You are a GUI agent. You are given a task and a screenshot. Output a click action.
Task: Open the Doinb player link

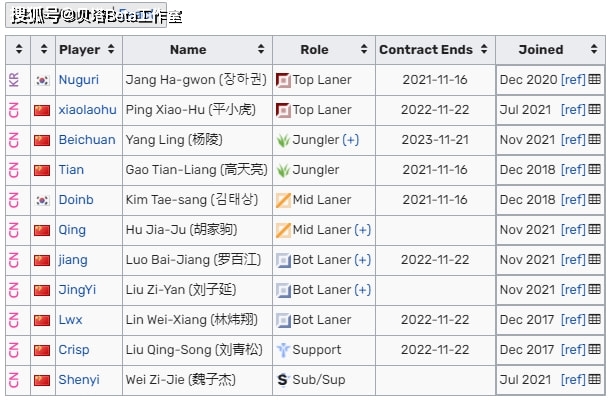[x=76, y=200]
